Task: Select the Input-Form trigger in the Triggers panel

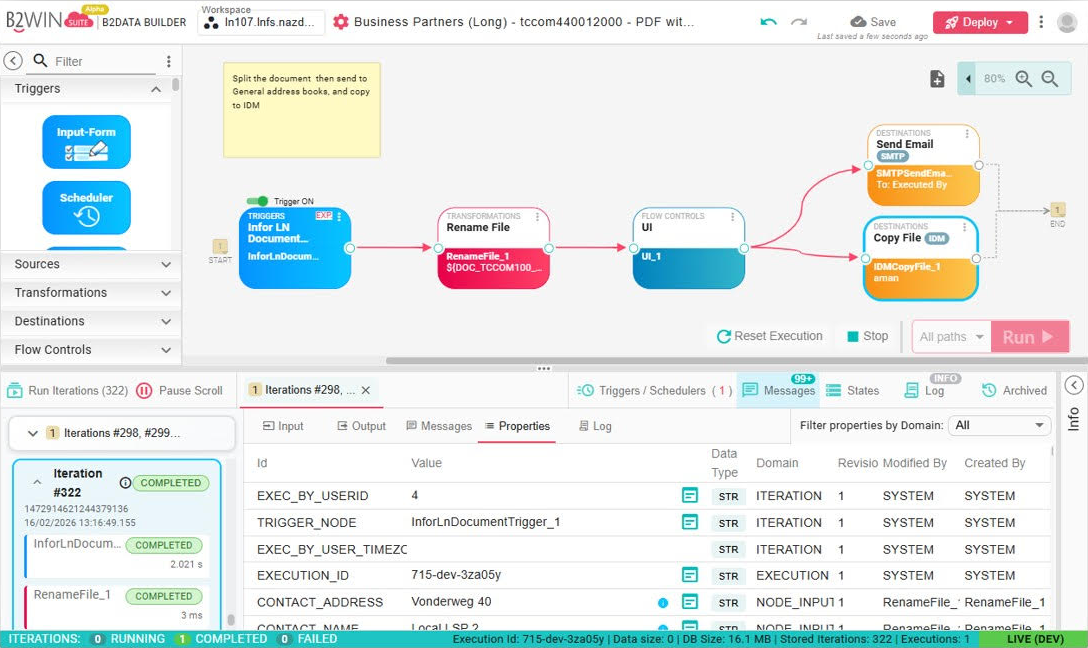Action: click(85, 142)
